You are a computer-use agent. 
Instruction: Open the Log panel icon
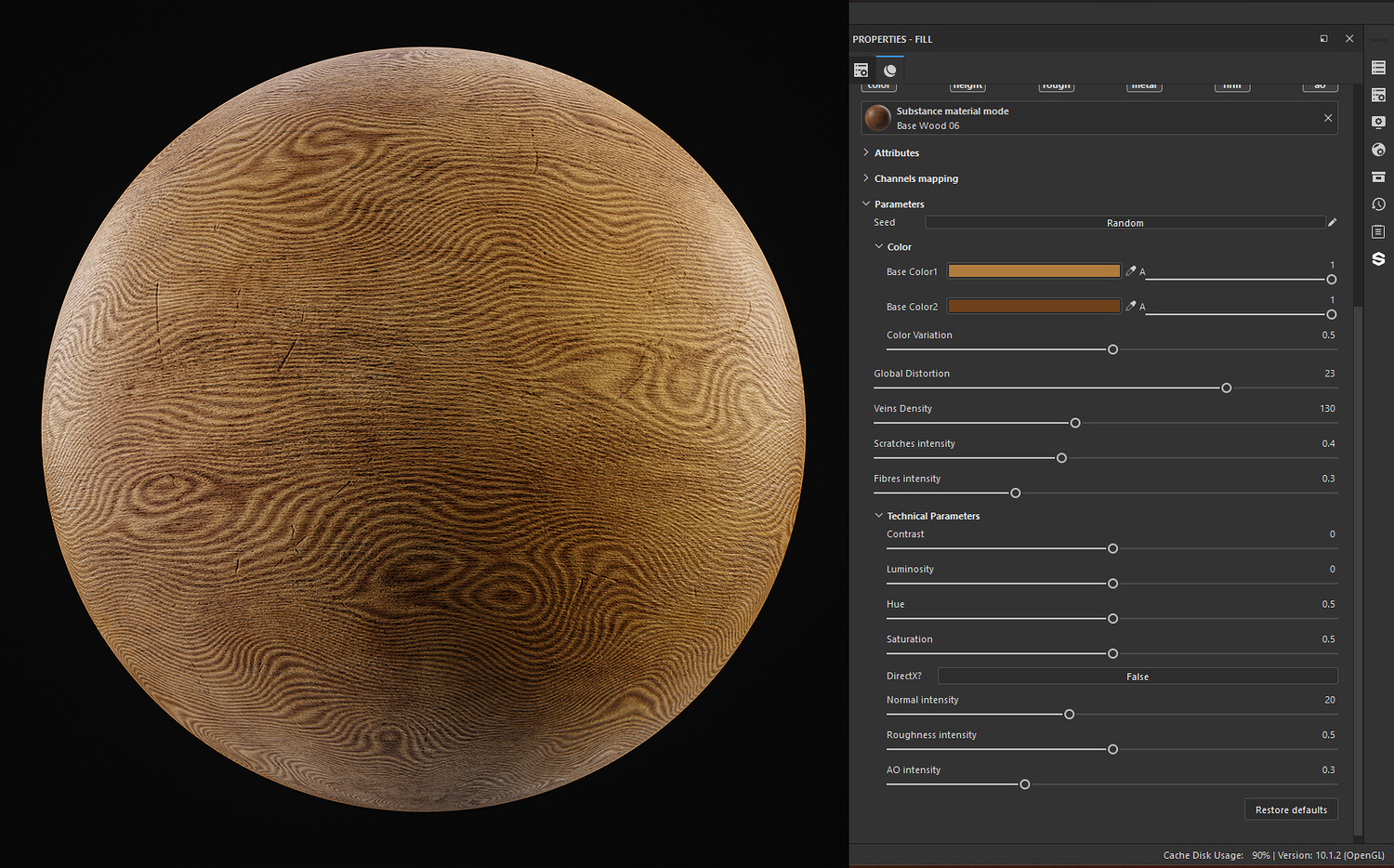click(1378, 231)
